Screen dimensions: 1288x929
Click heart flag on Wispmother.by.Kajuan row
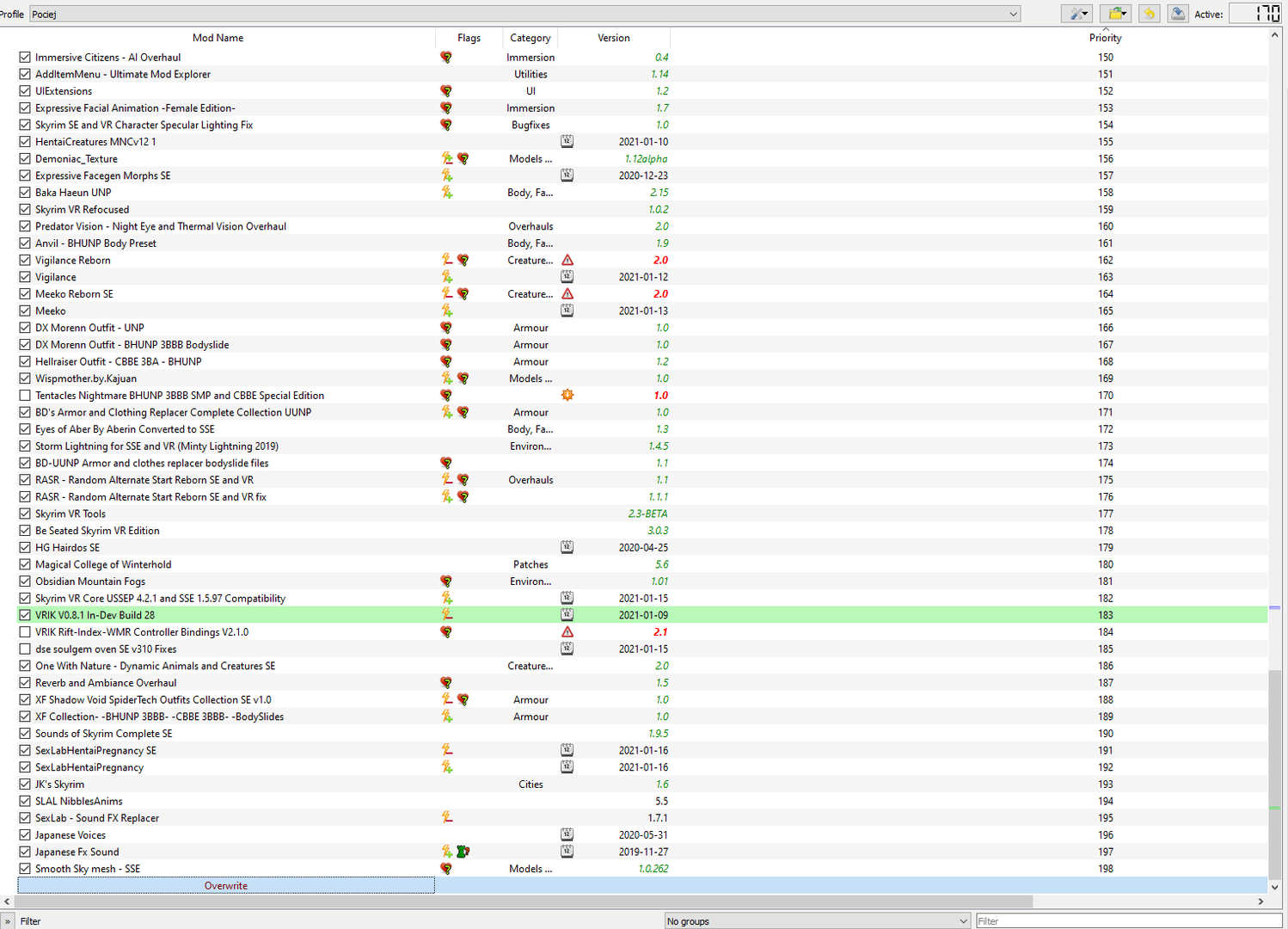tap(463, 378)
